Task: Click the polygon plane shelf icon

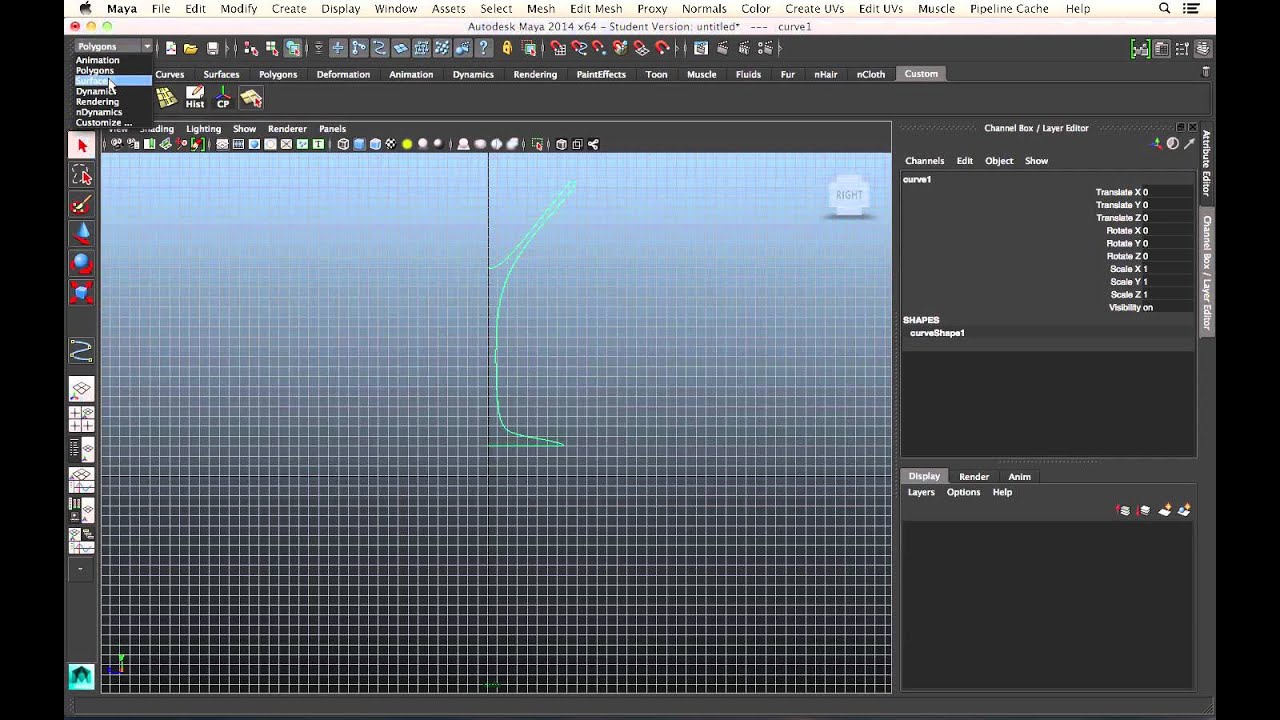Action: 166,97
